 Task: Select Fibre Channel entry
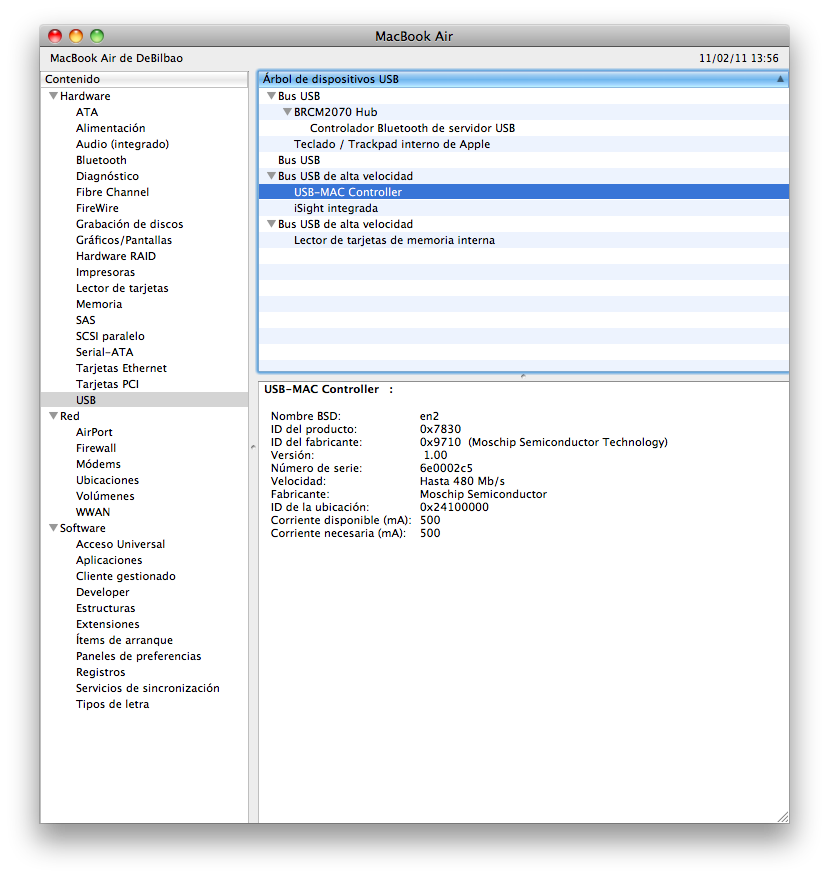coord(113,192)
